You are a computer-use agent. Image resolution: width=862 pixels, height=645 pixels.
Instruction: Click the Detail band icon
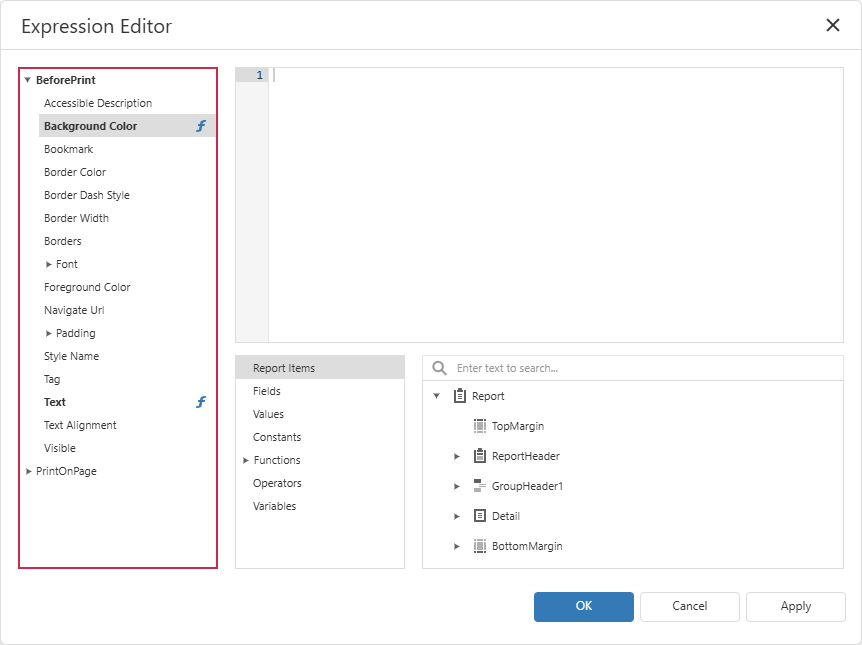coord(480,516)
